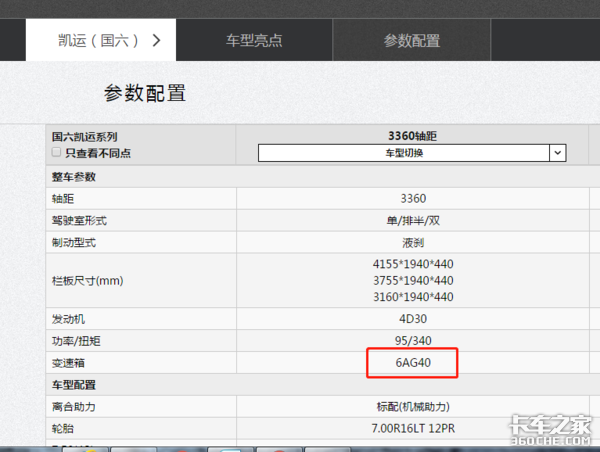Select the 7.00R16LT 12PR tire value
600x452 pixels.
pos(412,429)
